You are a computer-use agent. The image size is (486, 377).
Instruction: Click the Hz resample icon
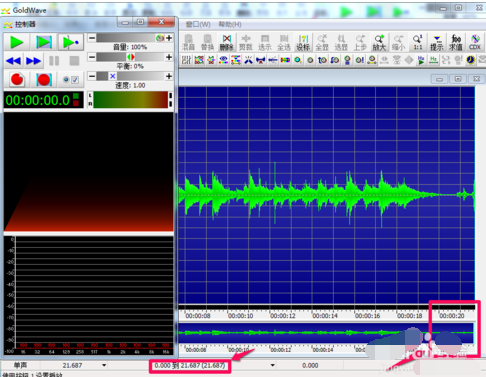(x=433, y=60)
